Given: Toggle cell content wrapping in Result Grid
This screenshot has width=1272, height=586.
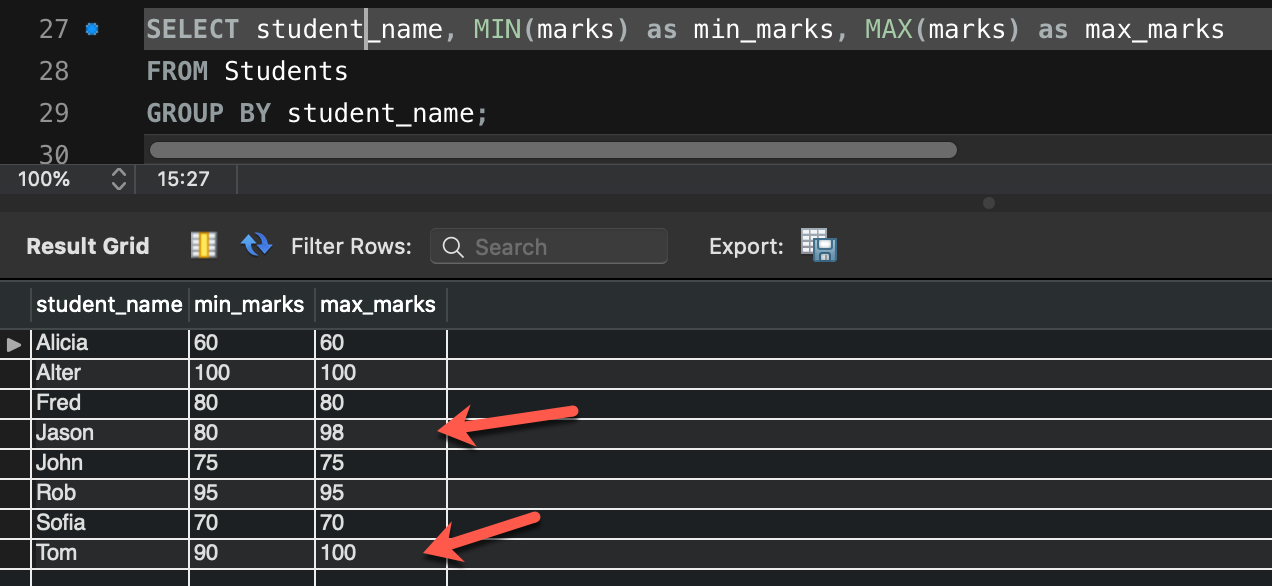Looking at the screenshot, I should pyautogui.click(x=203, y=245).
